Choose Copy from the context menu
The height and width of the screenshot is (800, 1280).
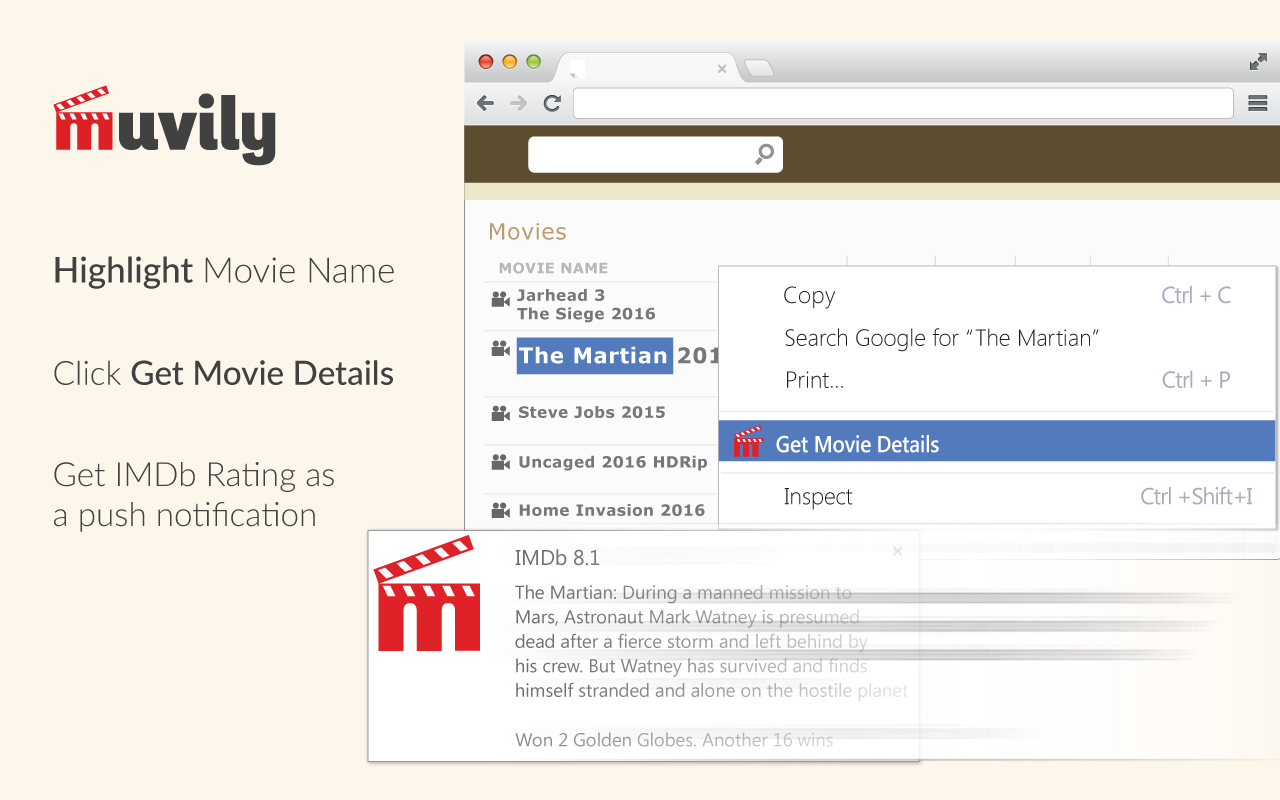click(x=809, y=295)
